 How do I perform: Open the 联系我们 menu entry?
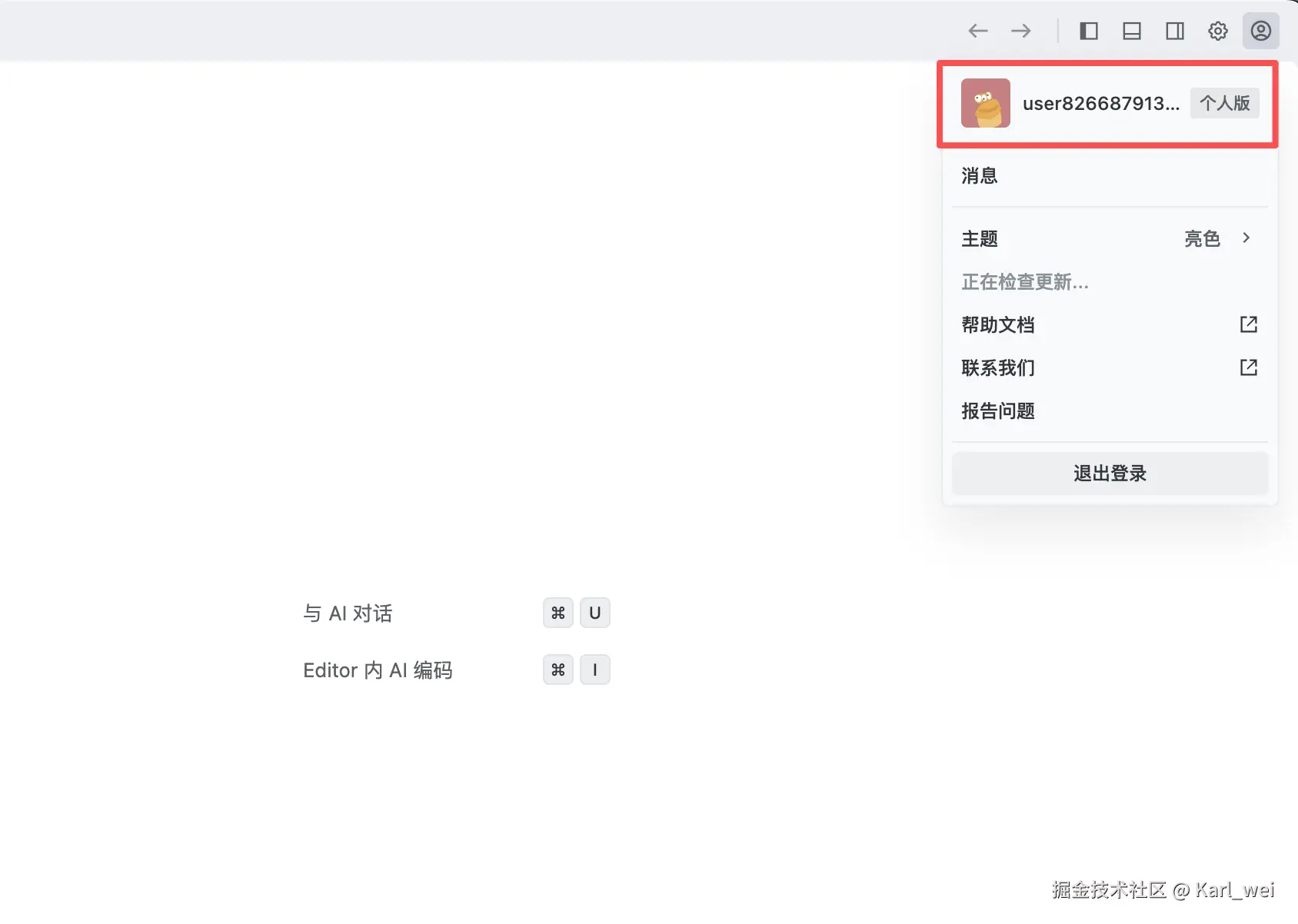1110,368
